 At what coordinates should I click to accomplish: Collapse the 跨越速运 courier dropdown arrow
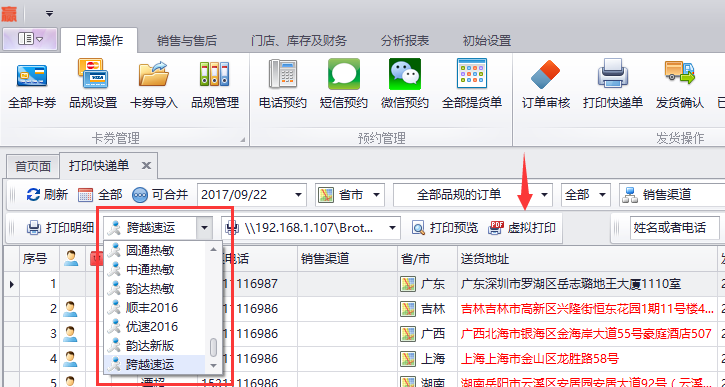204,227
